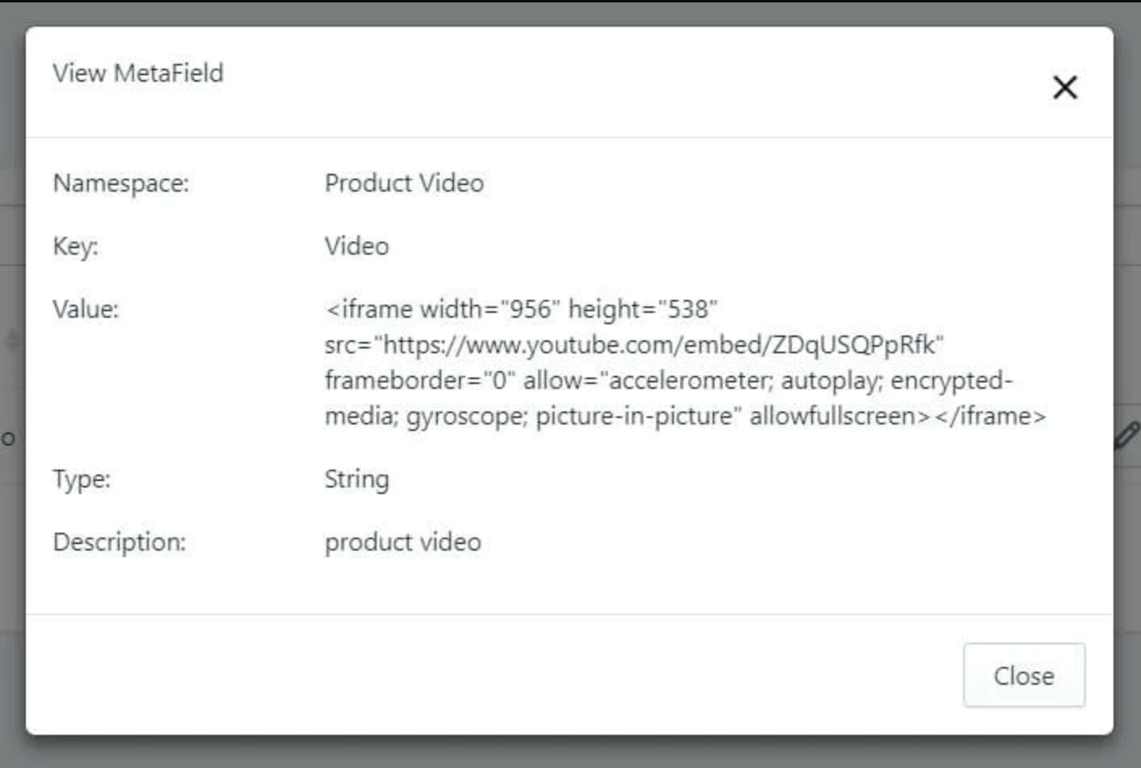
Task: Click the pencil edit icon behind the modal
Action: [1127, 436]
